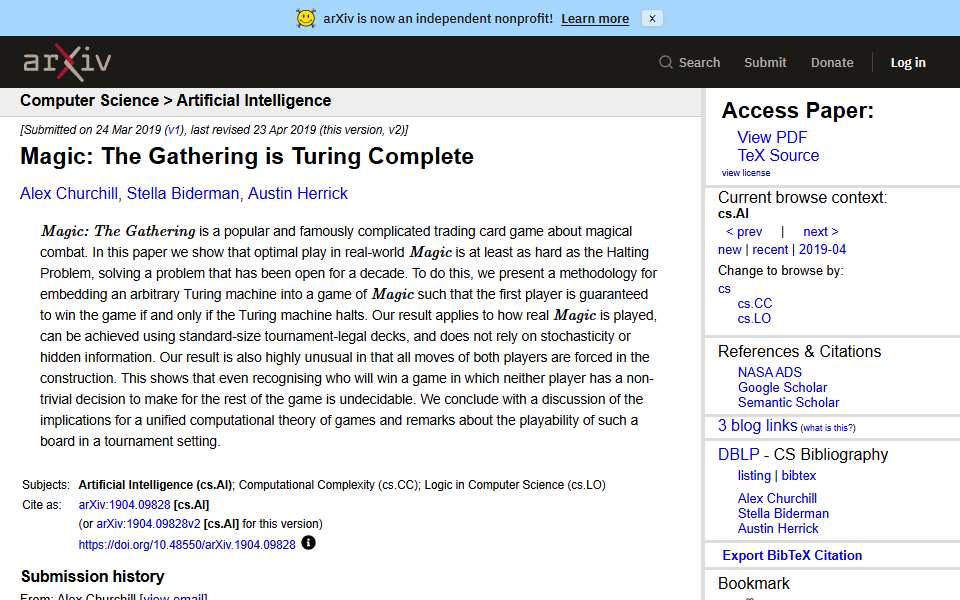960x600 pixels.
Task: Click what is this? link
Action: (x=828, y=428)
